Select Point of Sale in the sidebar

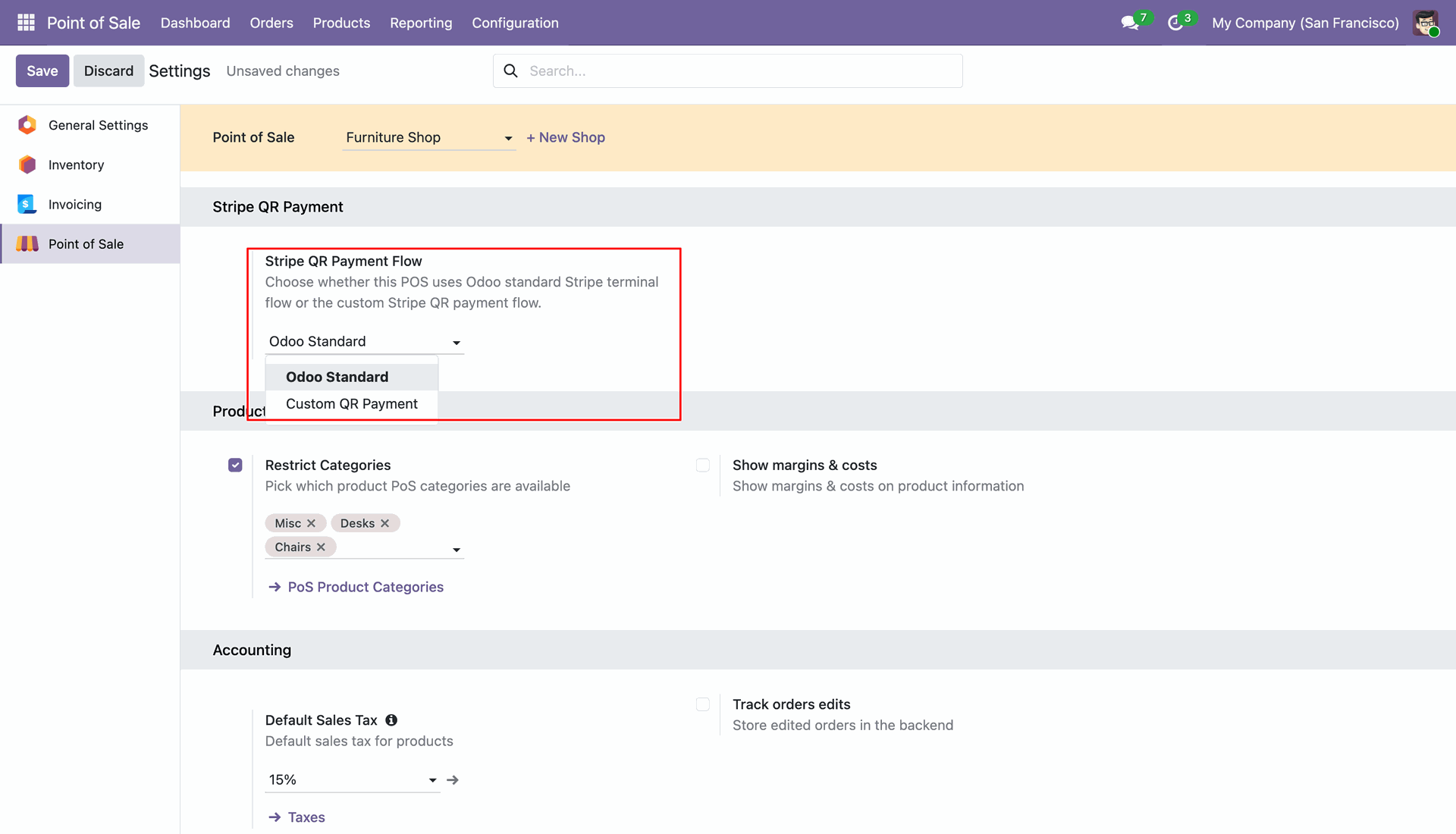tap(90, 243)
